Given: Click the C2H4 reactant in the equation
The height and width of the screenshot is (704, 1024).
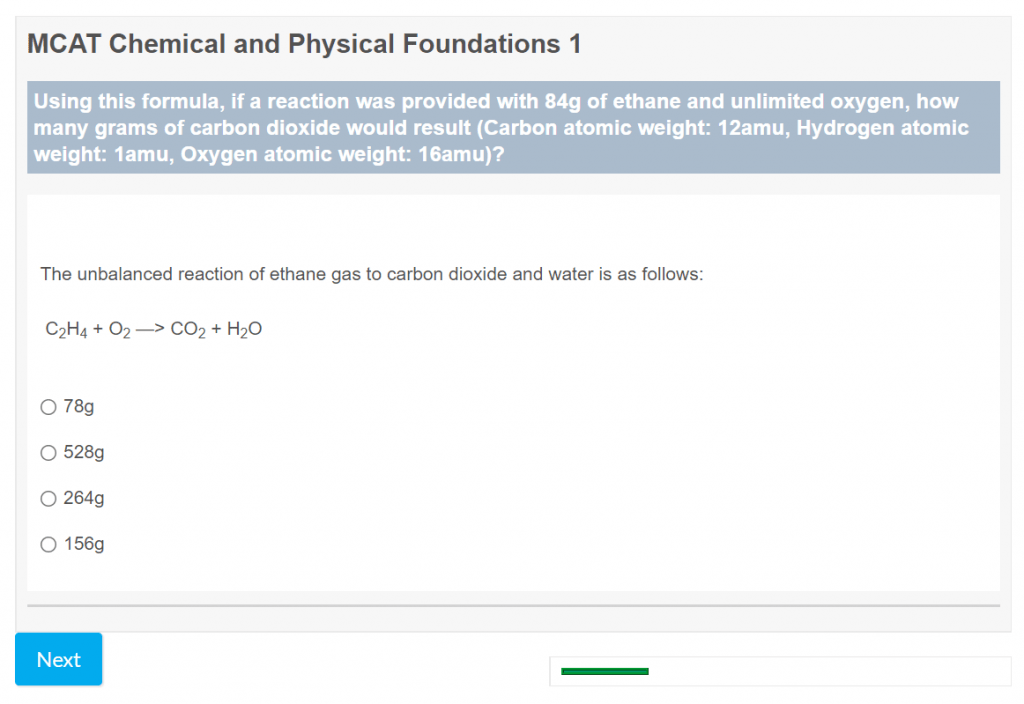Looking at the screenshot, I should click(66, 330).
